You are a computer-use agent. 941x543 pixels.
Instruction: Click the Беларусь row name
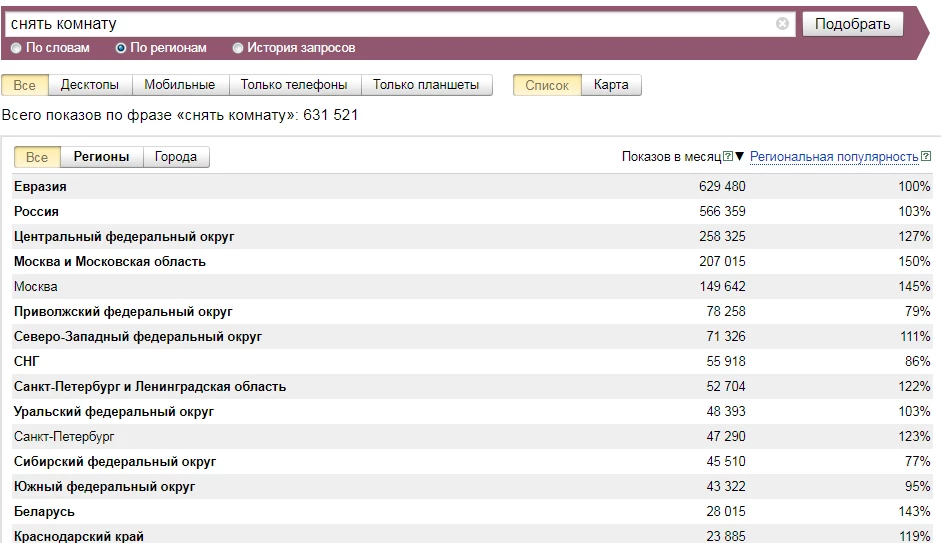(44, 512)
